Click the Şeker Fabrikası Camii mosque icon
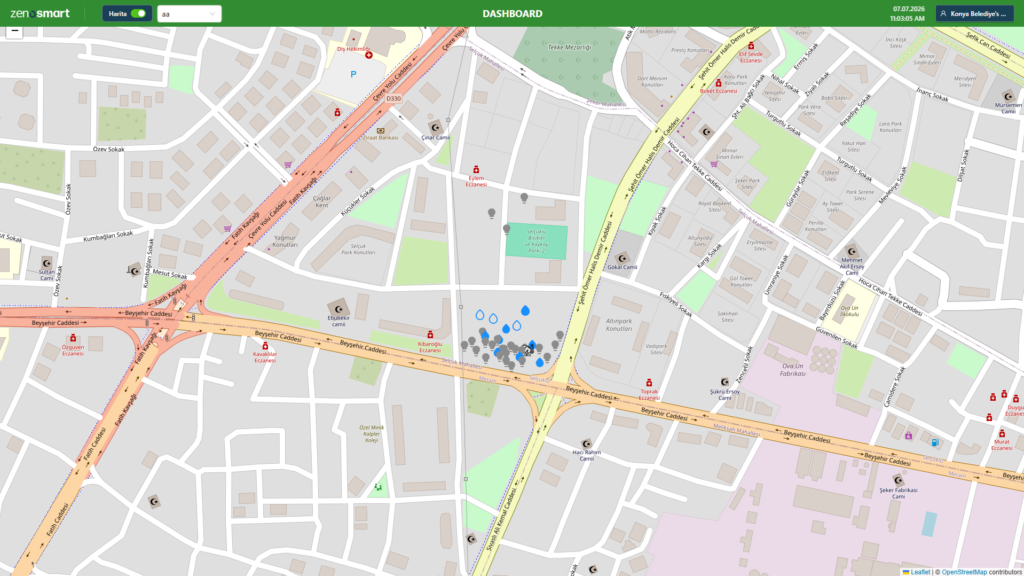Screen dimensions: 1024x576 tap(898, 481)
